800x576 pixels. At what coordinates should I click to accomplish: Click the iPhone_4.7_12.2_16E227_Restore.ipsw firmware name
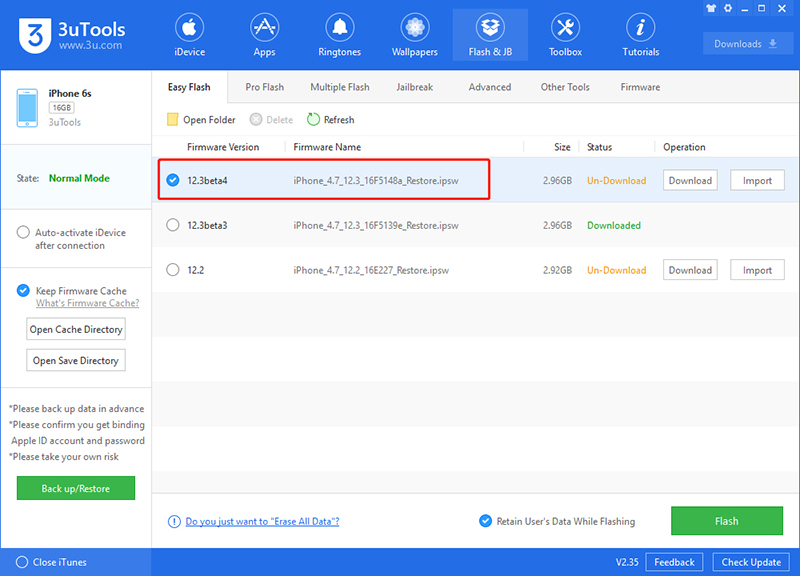click(x=371, y=270)
